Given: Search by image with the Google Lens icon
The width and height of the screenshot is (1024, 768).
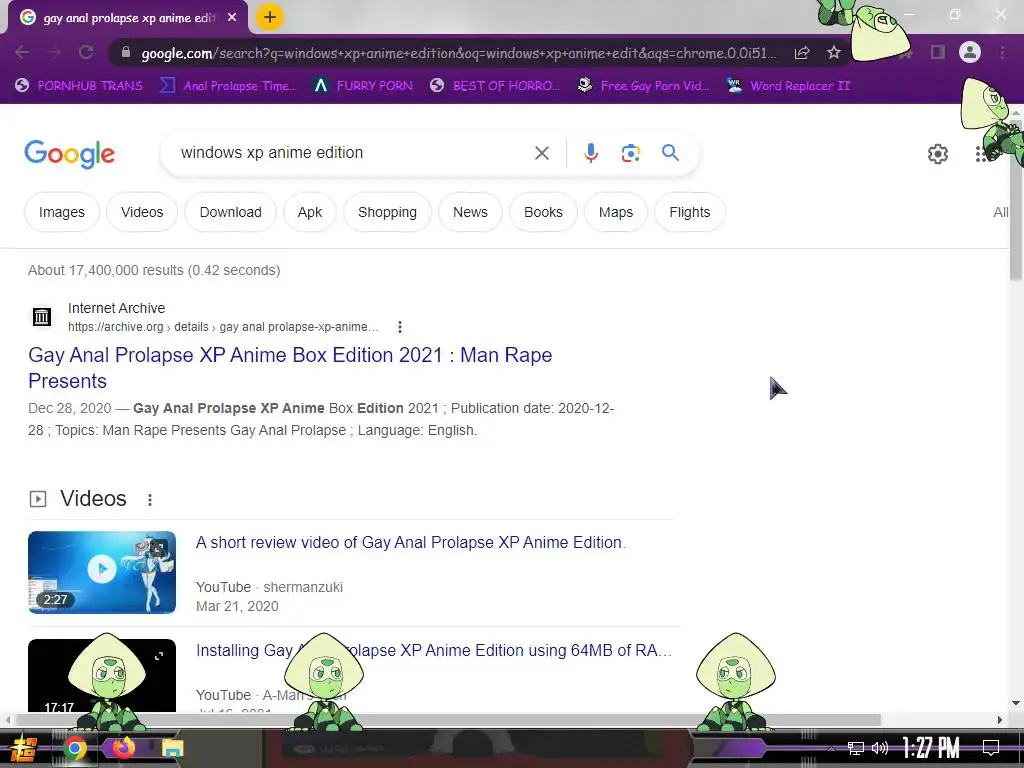Looking at the screenshot, I should (630, 153).
